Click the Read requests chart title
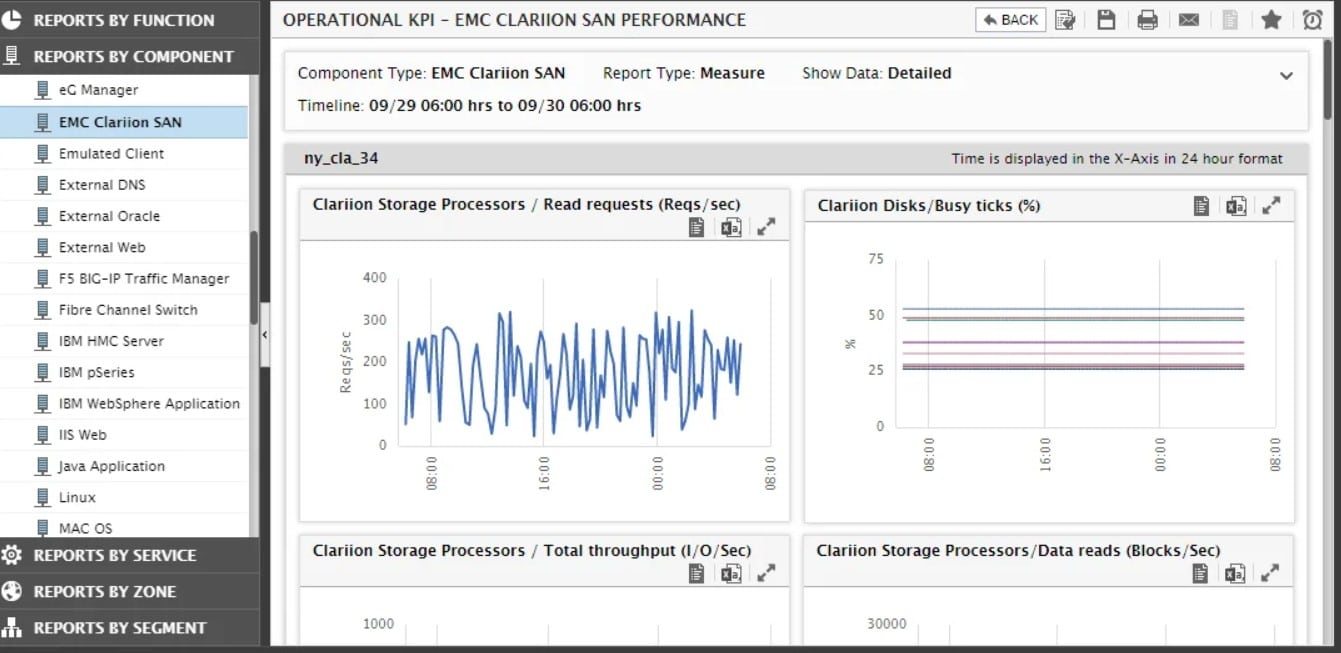Screen dimensions: 1341x653 point(526,204)
